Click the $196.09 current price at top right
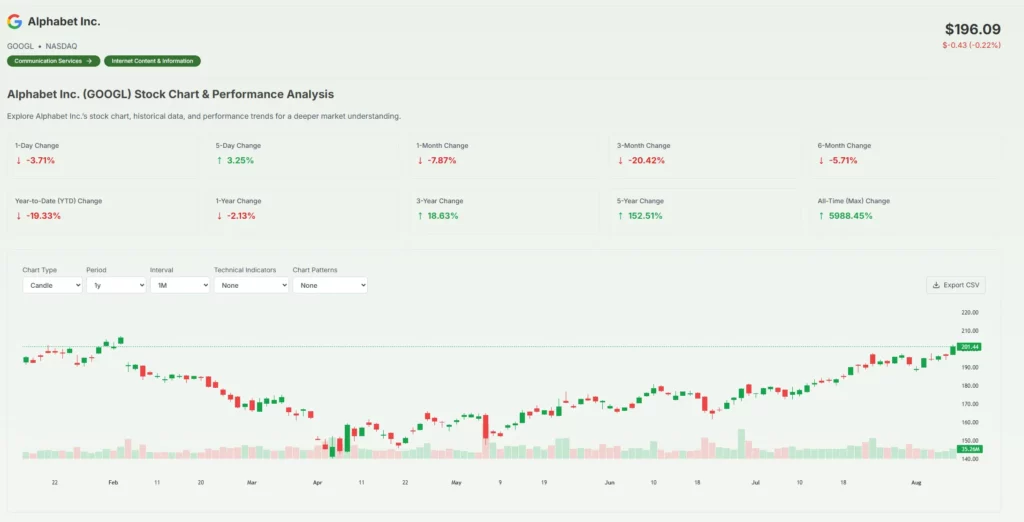Viewport: 1024px width, 522px height. (x=972, y=29)
